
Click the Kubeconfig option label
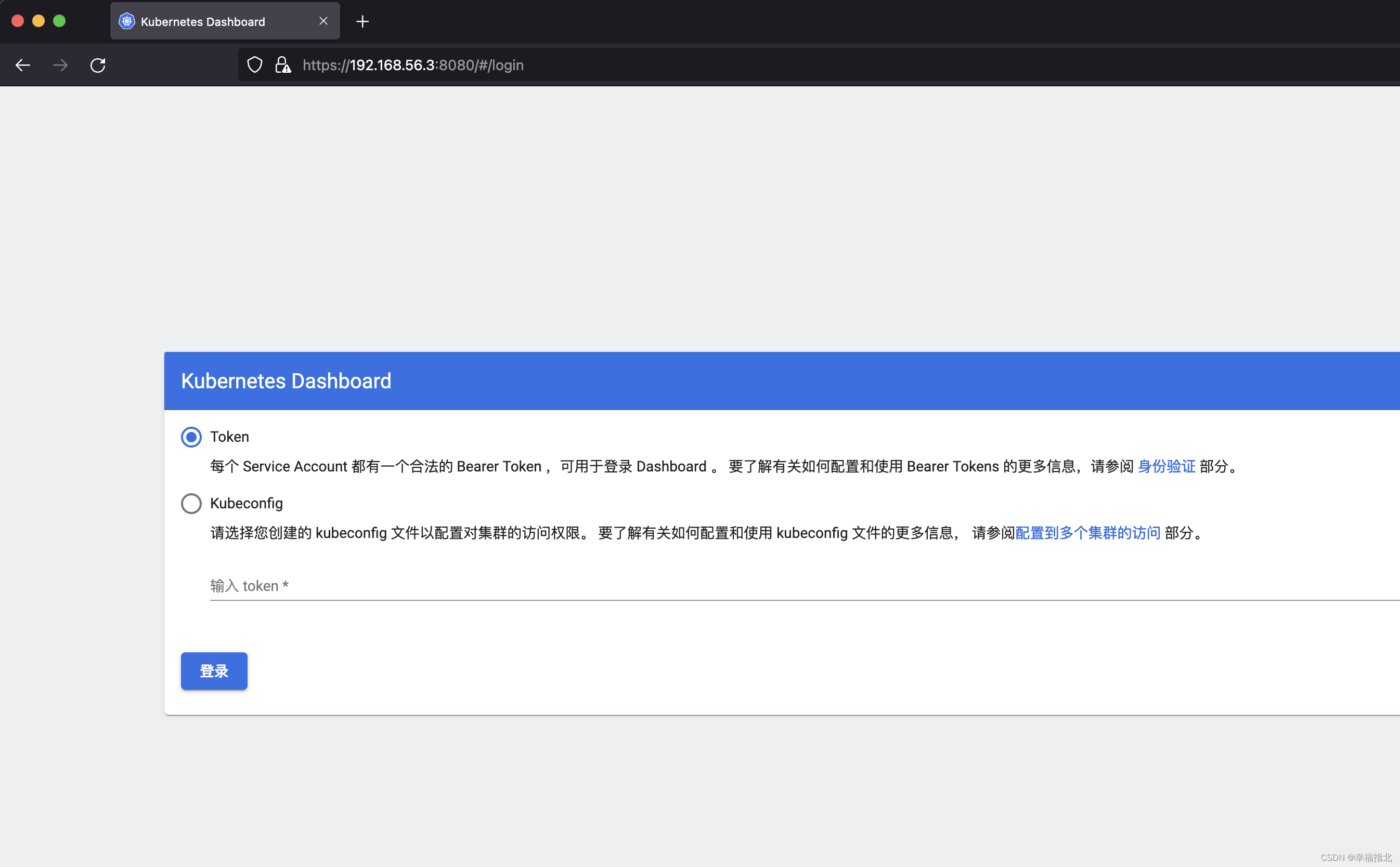(x=247, y=504)
